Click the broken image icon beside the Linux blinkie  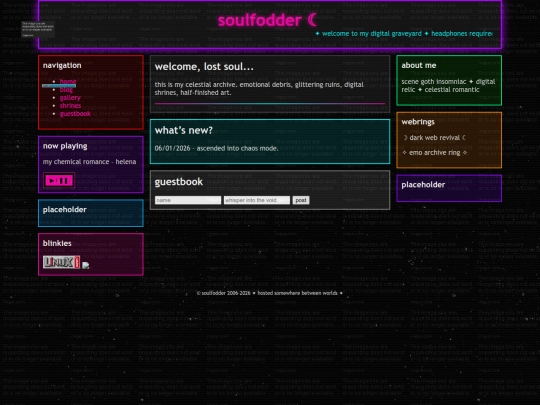(85, 265)
